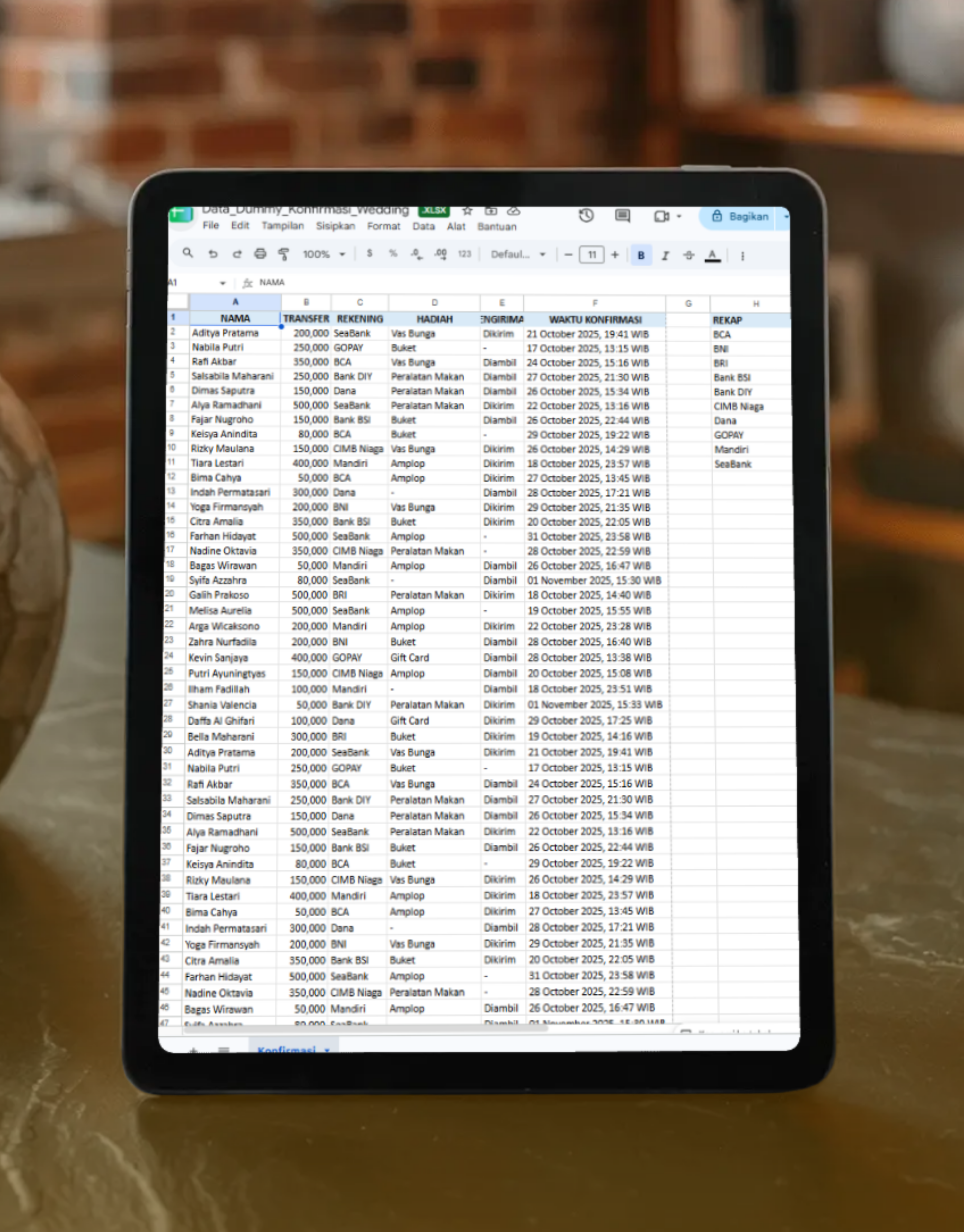Click the Bagikan share button

click(x=740, y=216)
